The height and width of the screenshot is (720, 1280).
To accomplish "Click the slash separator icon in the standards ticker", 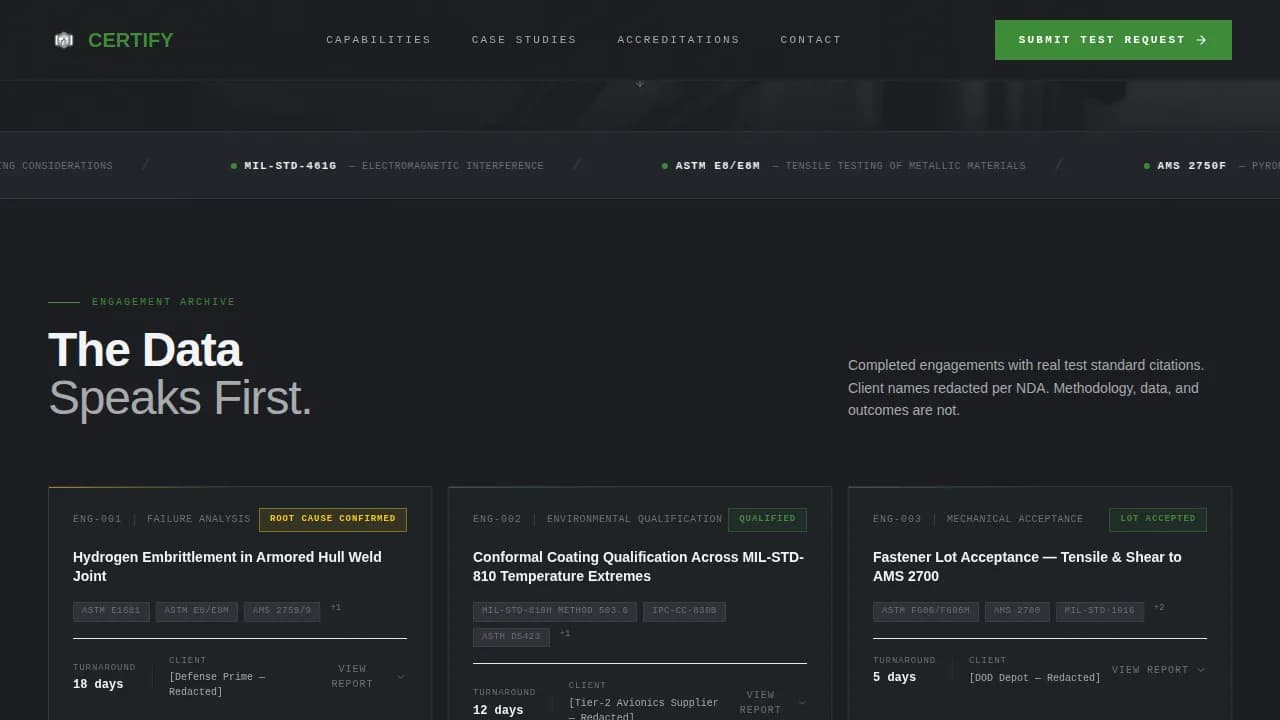I will (x=577, y=165).
